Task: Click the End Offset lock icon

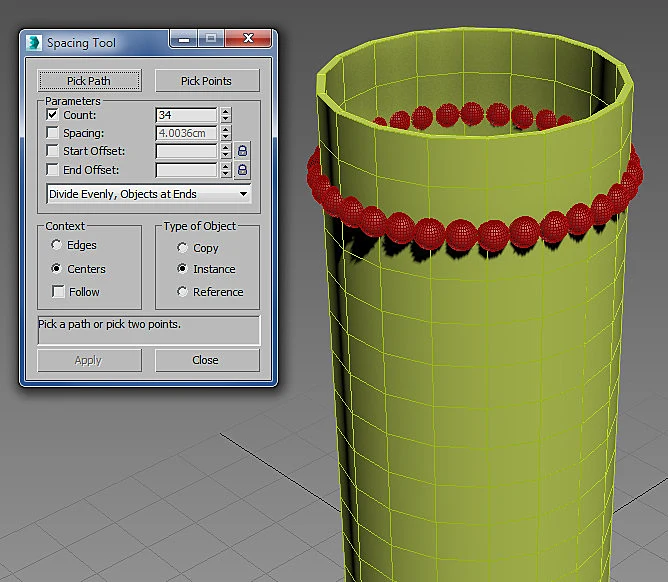Action: tap(242, 170)
